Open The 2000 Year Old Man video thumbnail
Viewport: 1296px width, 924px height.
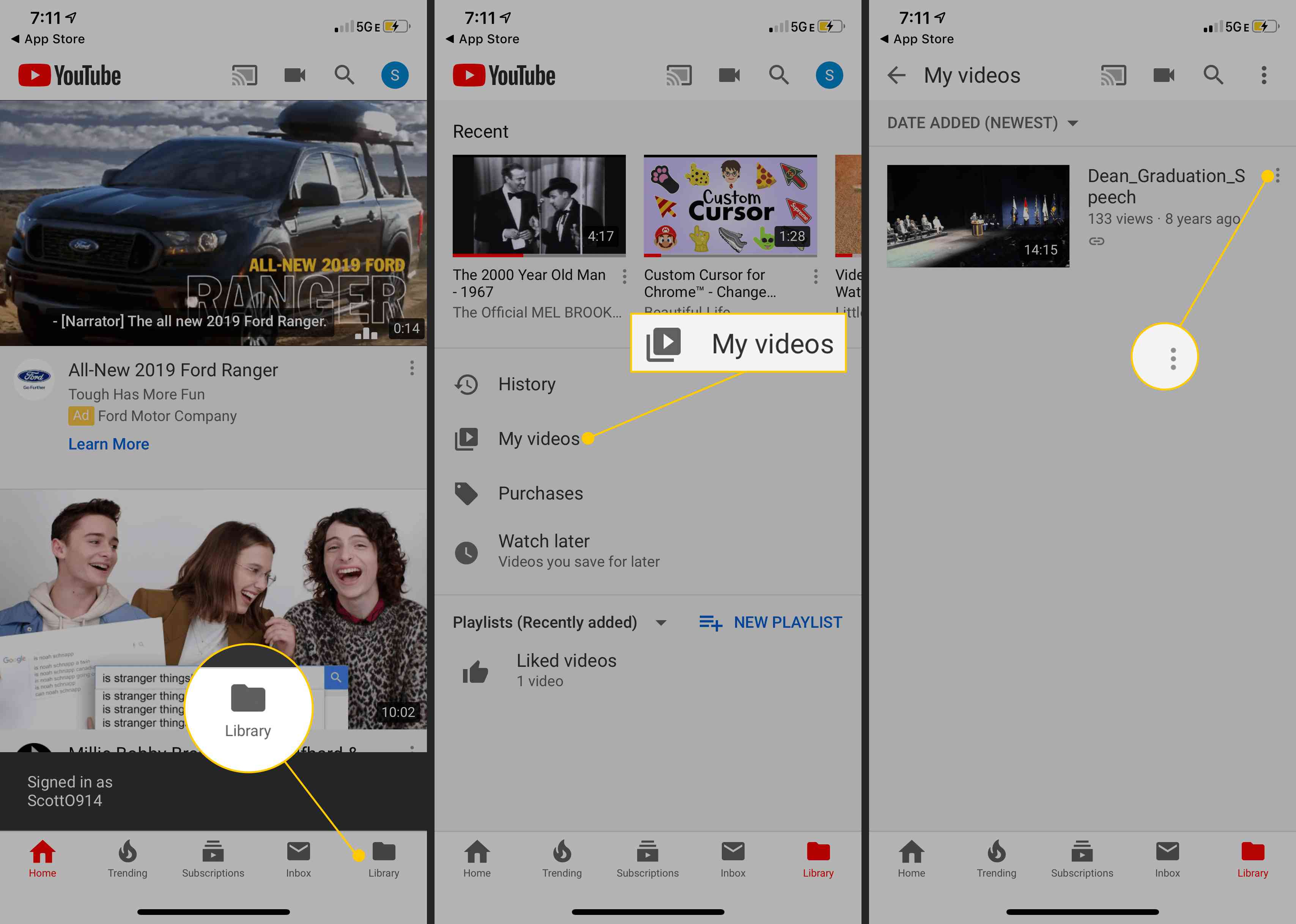pos(539,206)
